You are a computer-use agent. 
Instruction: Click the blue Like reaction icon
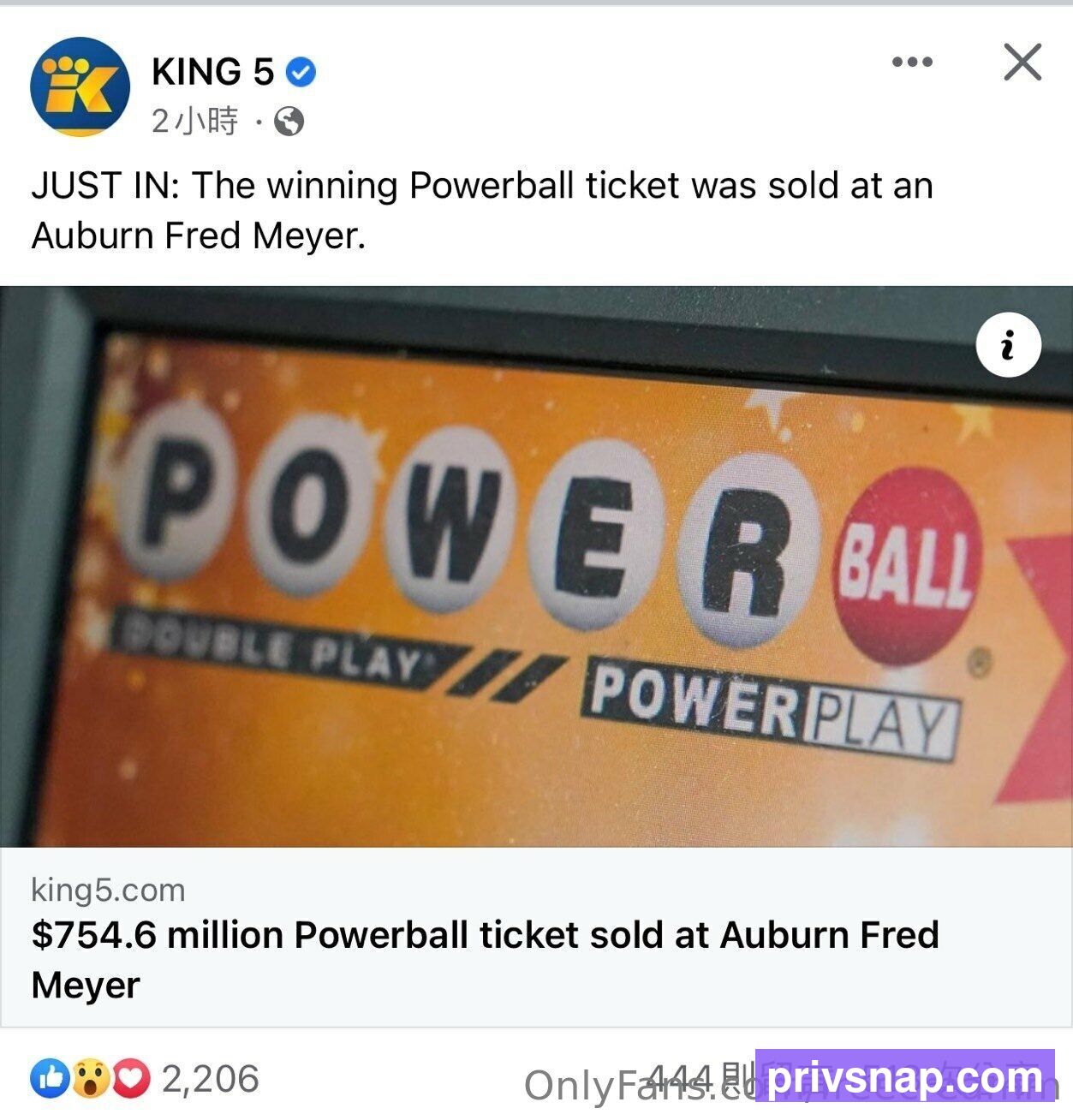50,1078
